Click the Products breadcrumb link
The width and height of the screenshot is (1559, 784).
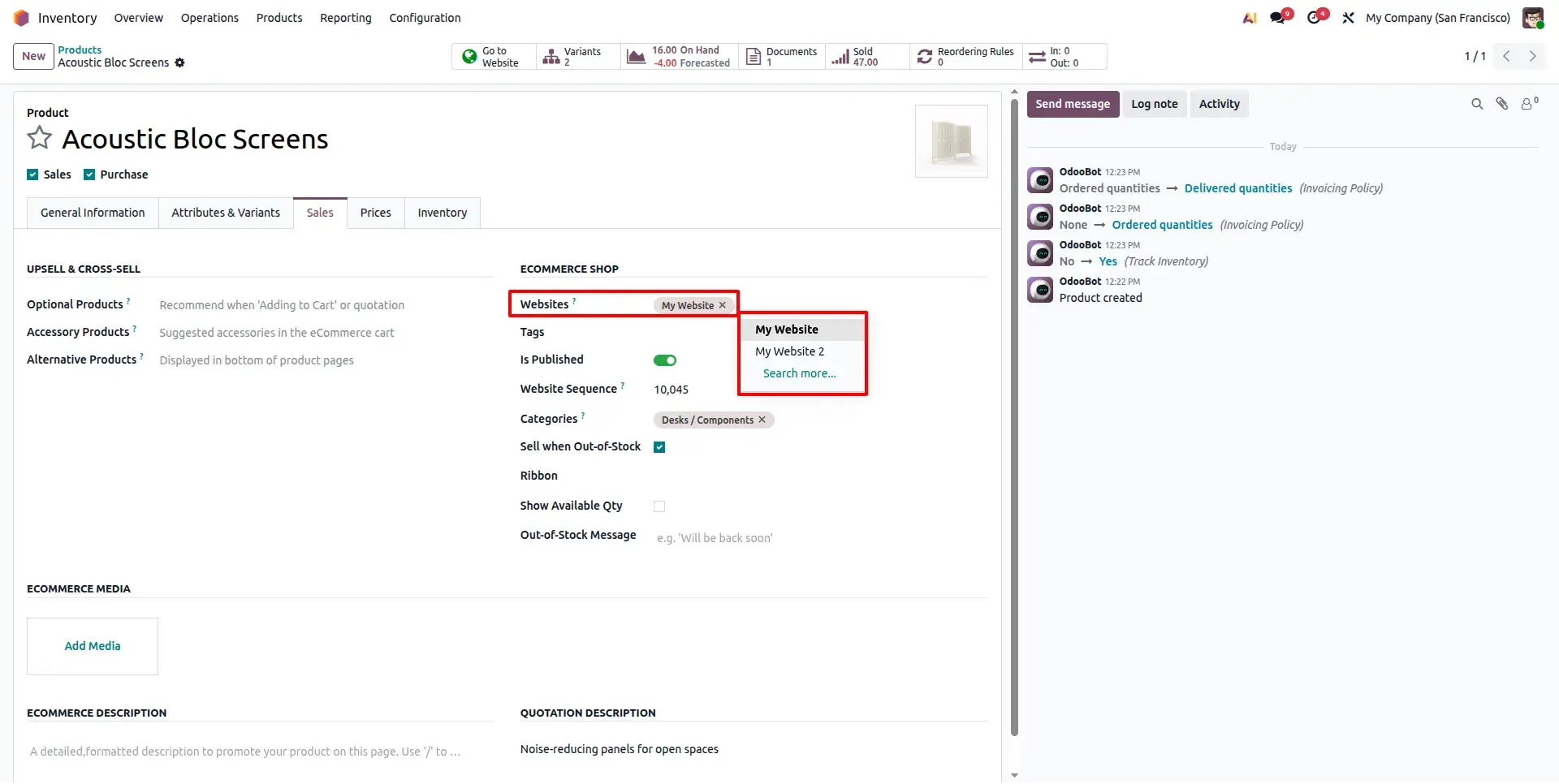click(x=80, y=50)
